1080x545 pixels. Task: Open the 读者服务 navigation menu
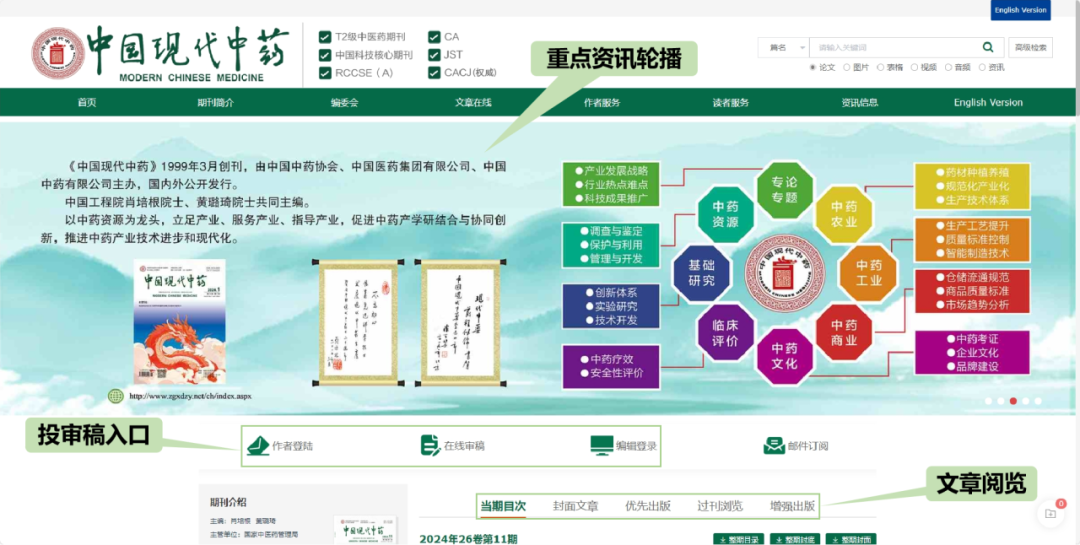(x=731, y=103)
